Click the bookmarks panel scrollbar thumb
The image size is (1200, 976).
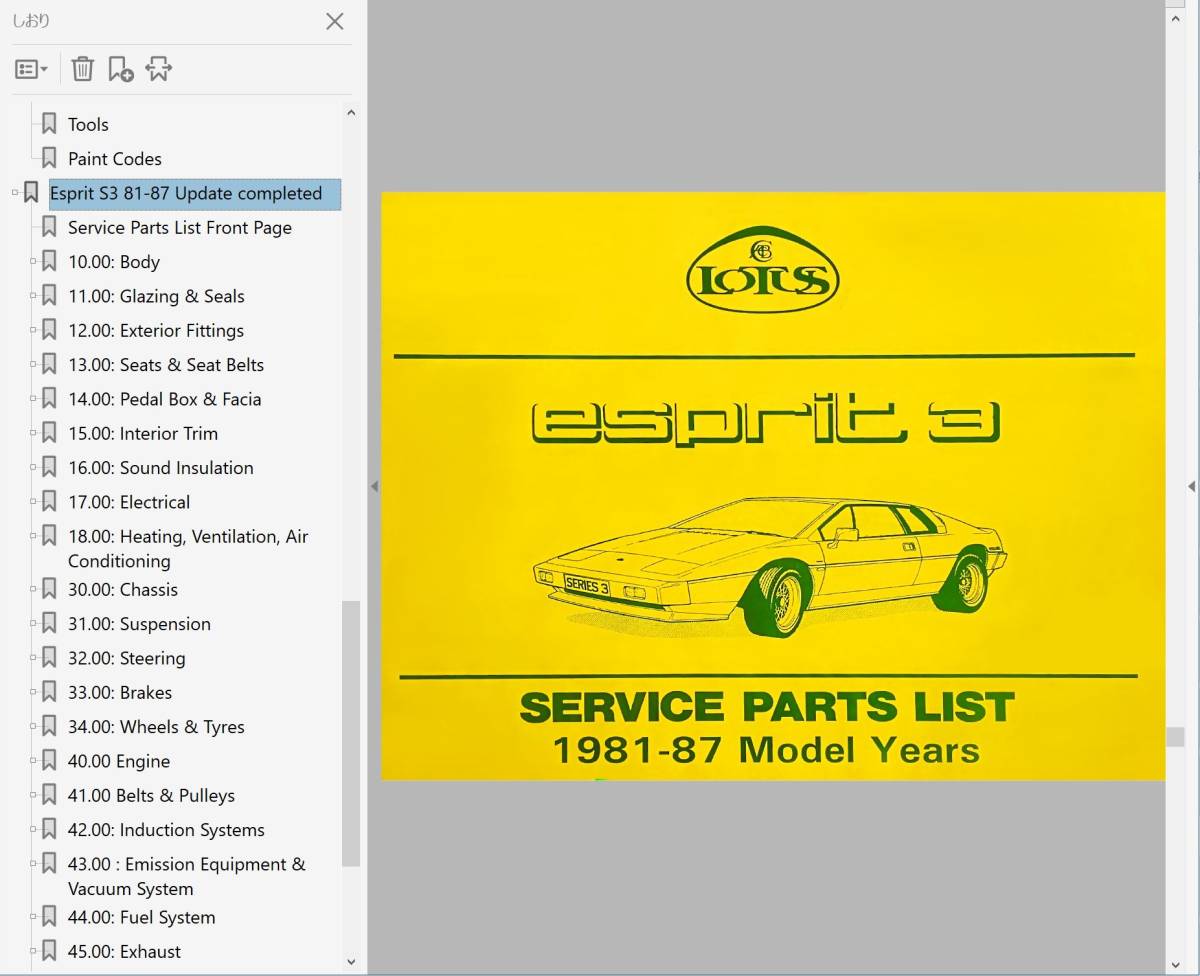click(350, 733)
